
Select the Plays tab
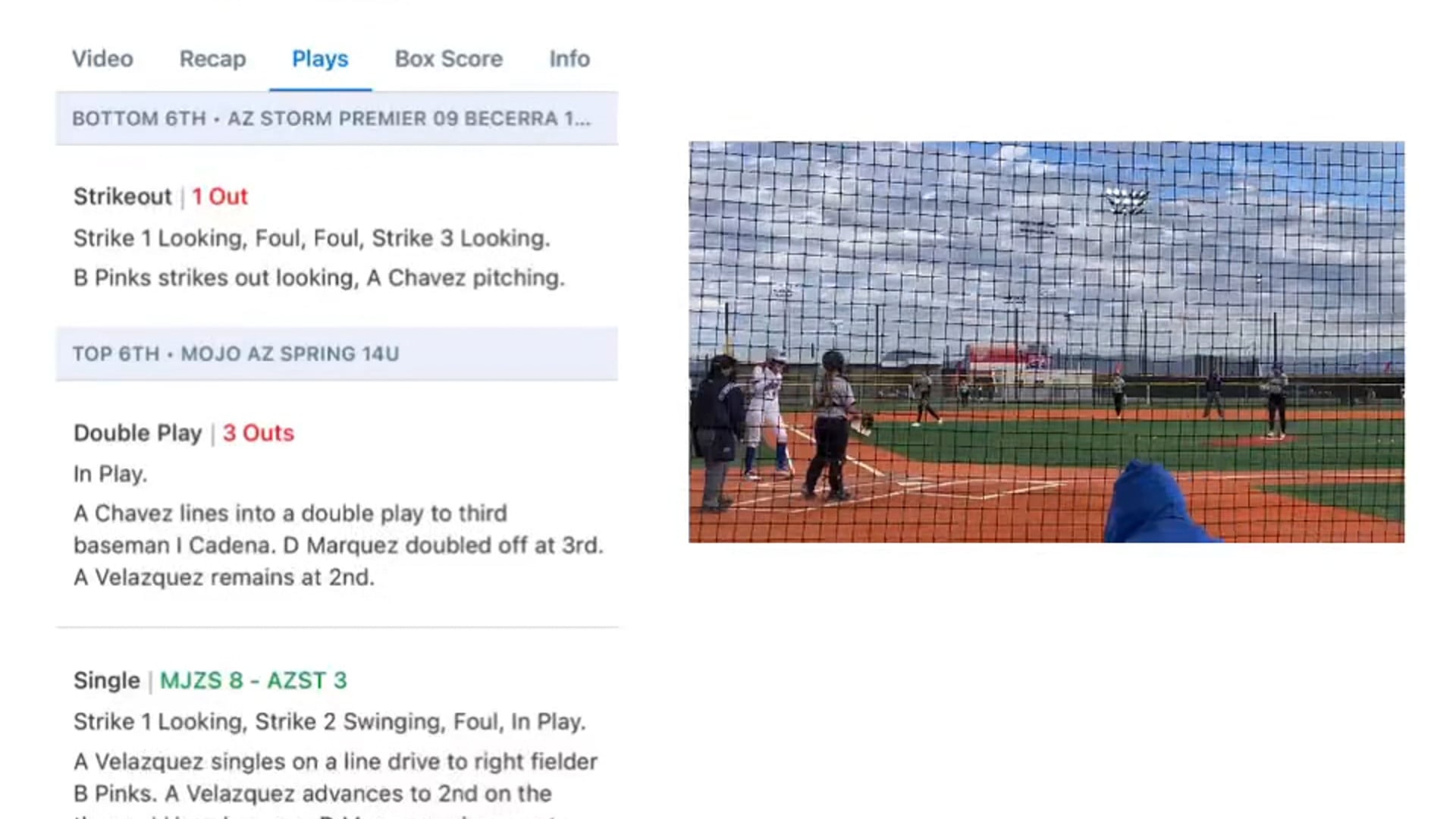(320, 59)
